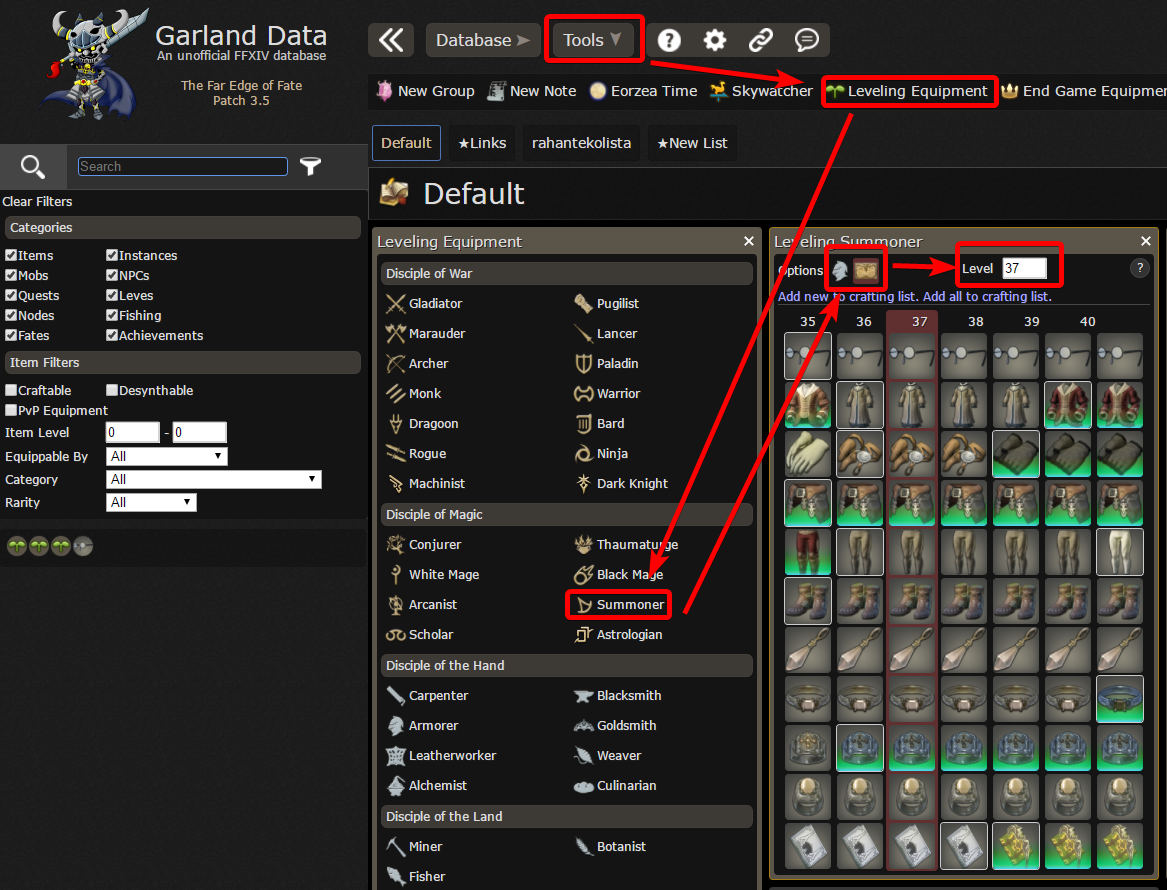Select Warrior job

click(607, 394)
